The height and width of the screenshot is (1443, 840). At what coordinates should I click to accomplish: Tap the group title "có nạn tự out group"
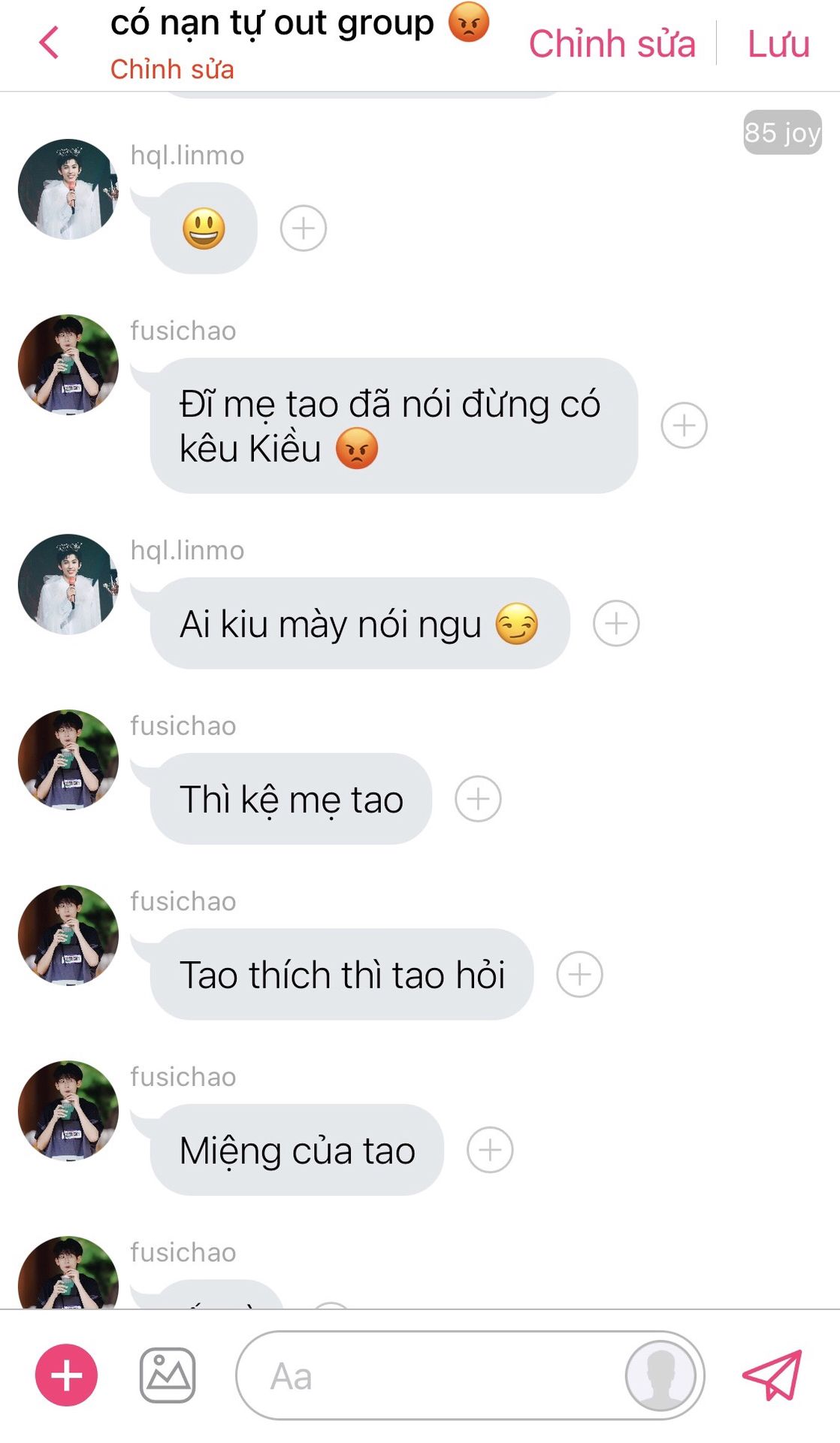tap(272, 23)
